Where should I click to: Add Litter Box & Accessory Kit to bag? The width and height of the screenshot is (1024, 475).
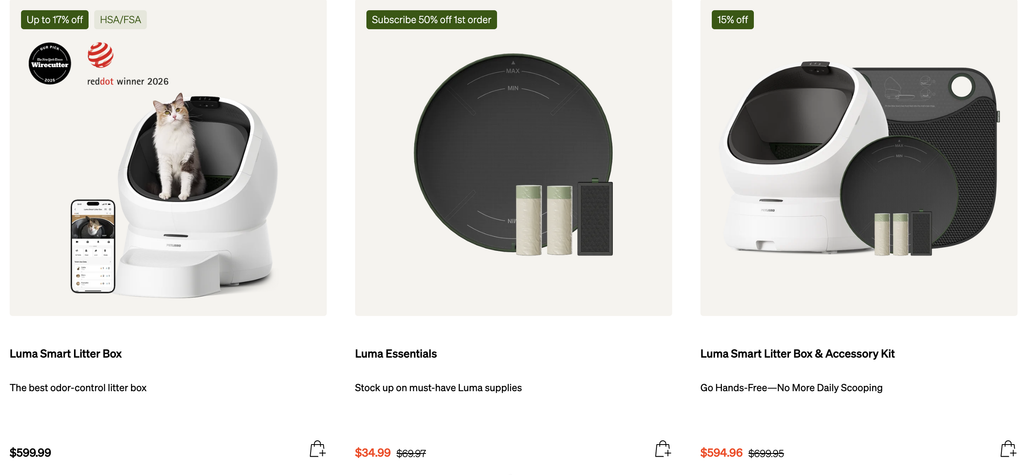pos(1008,450)
